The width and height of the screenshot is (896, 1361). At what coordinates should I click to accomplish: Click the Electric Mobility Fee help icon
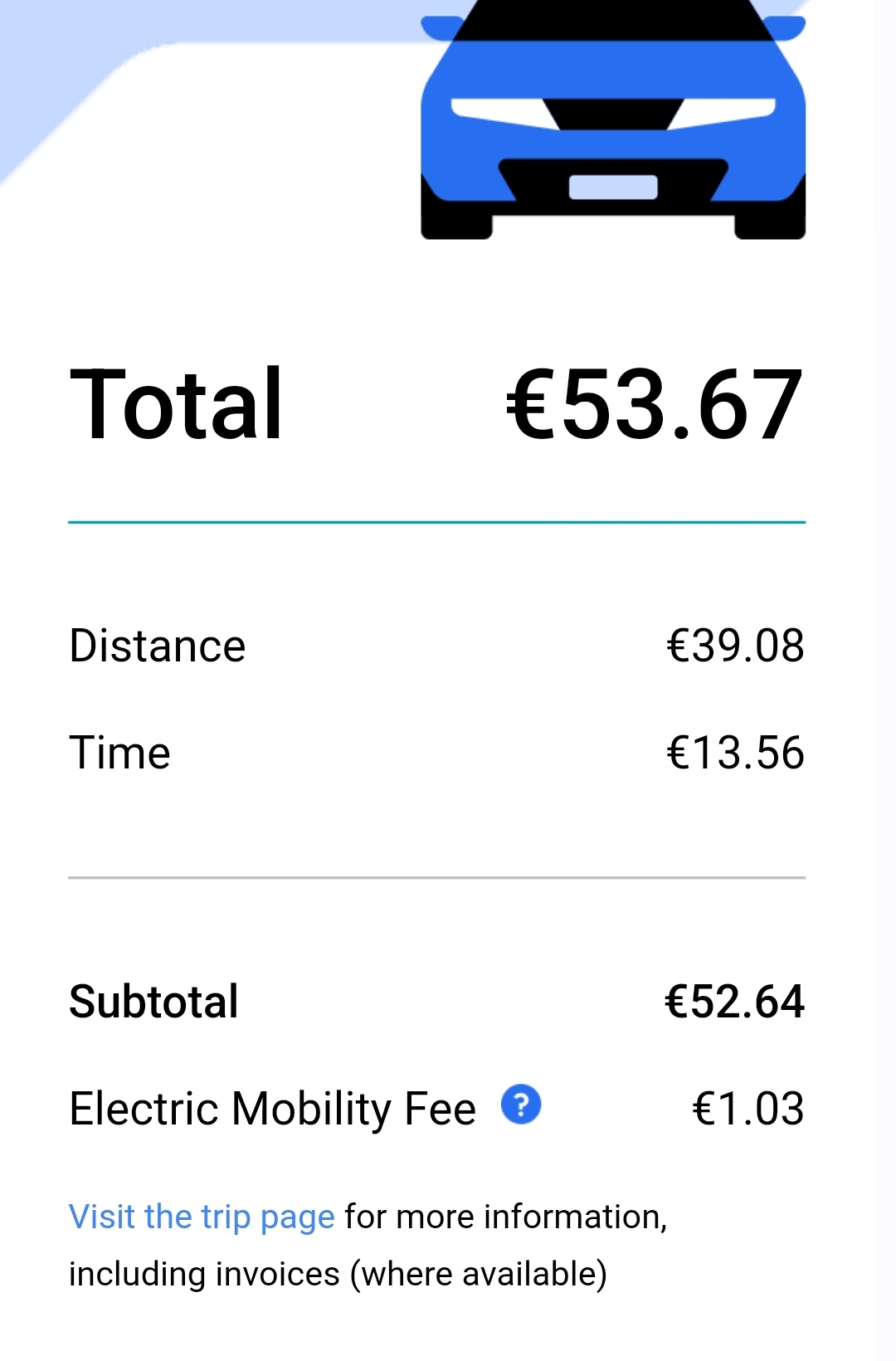tap(521, 1105)
